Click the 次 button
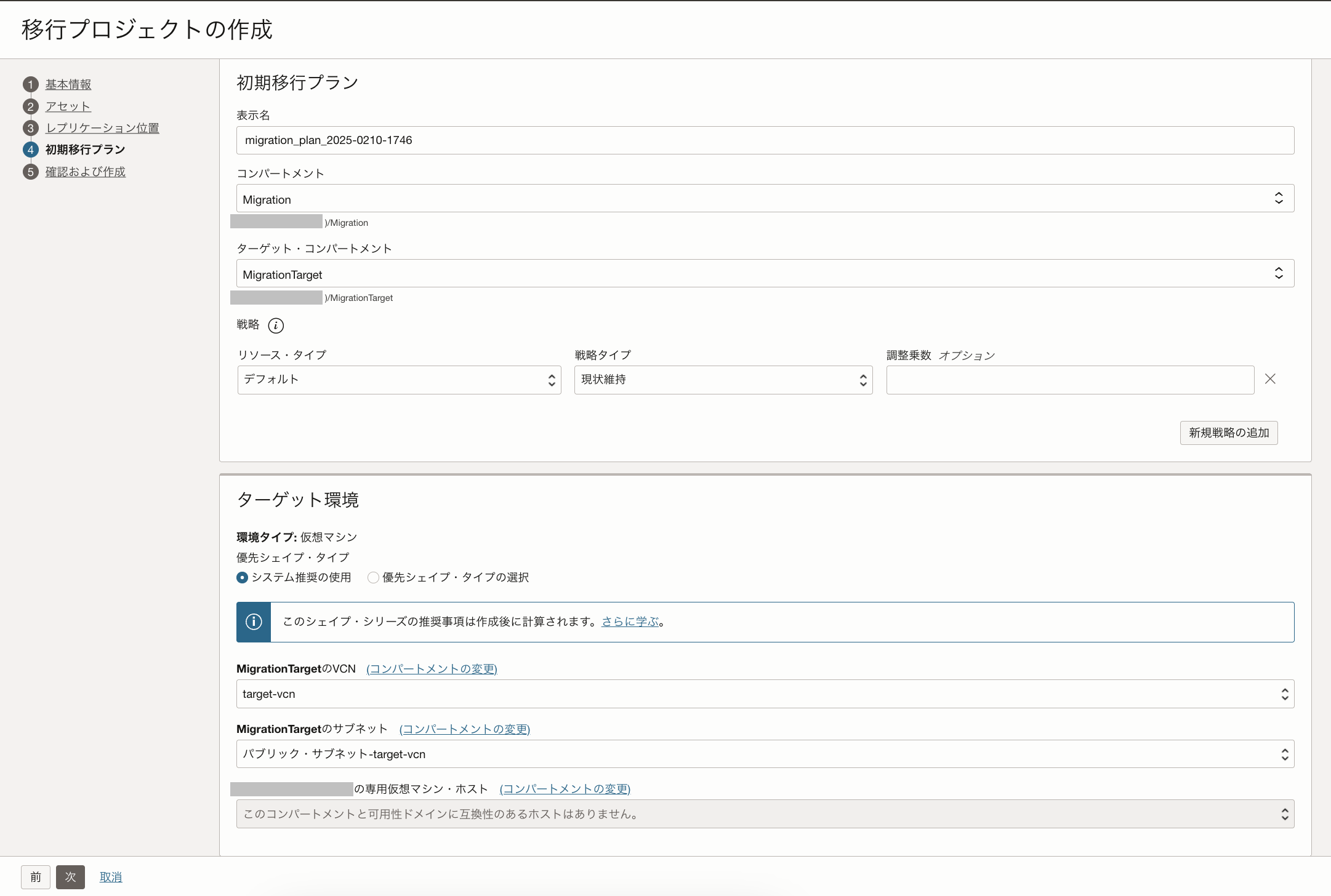This screenshot has height=896, width=1331. [70, 877]
